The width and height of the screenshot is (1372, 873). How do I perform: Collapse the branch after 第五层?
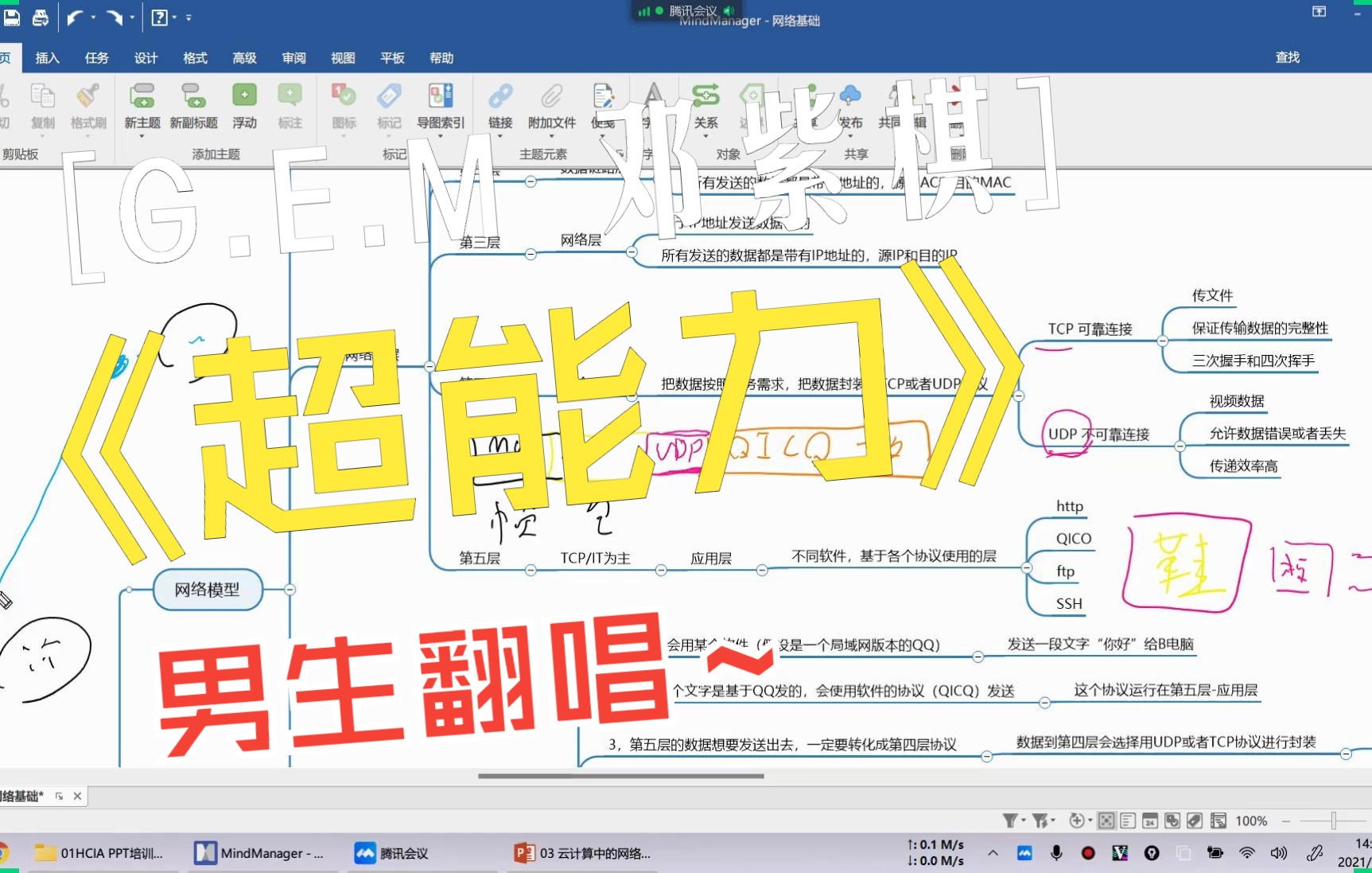531,570
